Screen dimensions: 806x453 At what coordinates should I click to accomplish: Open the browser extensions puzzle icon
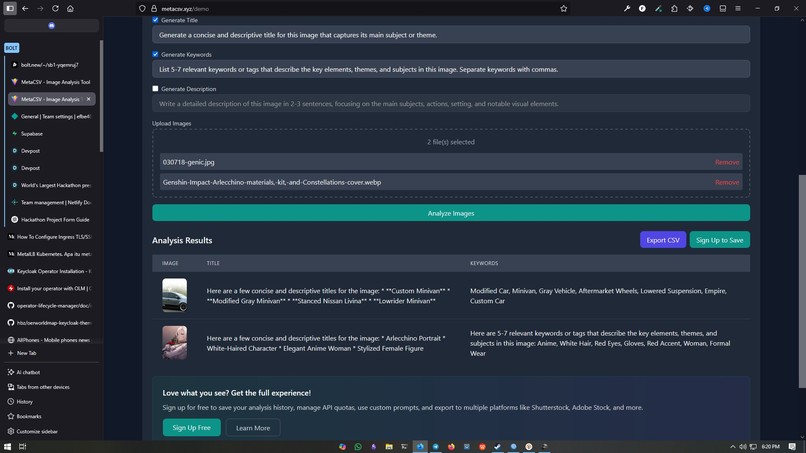click(x=674, y=9)
